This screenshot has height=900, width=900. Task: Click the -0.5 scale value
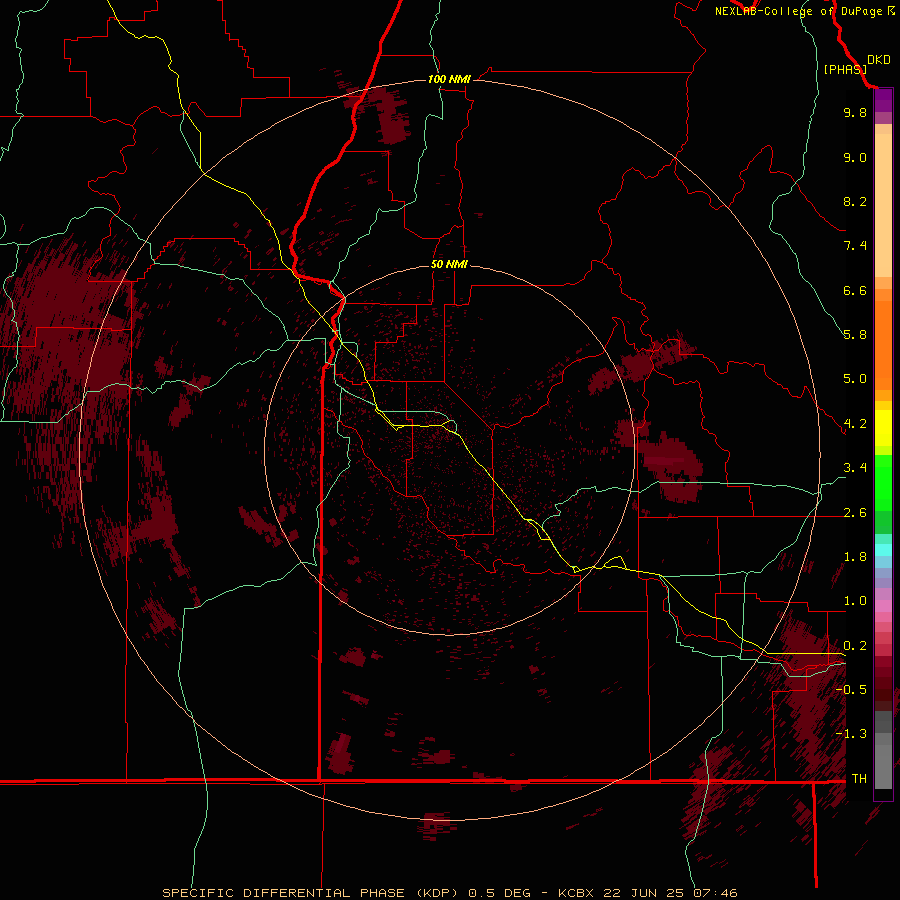(x=851, y=690)
